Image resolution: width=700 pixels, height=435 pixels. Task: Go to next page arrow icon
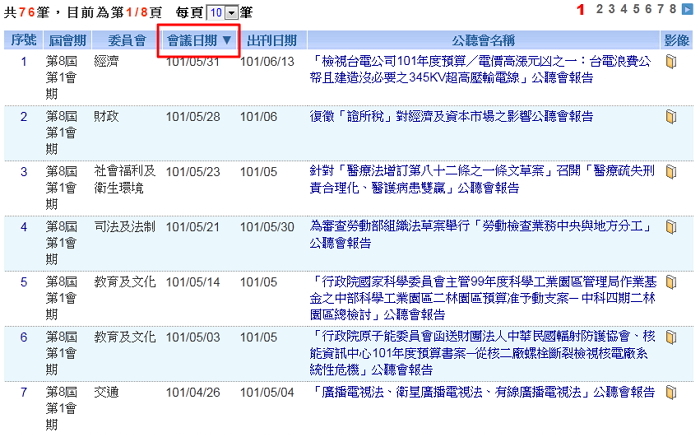(x=686, y=10)
